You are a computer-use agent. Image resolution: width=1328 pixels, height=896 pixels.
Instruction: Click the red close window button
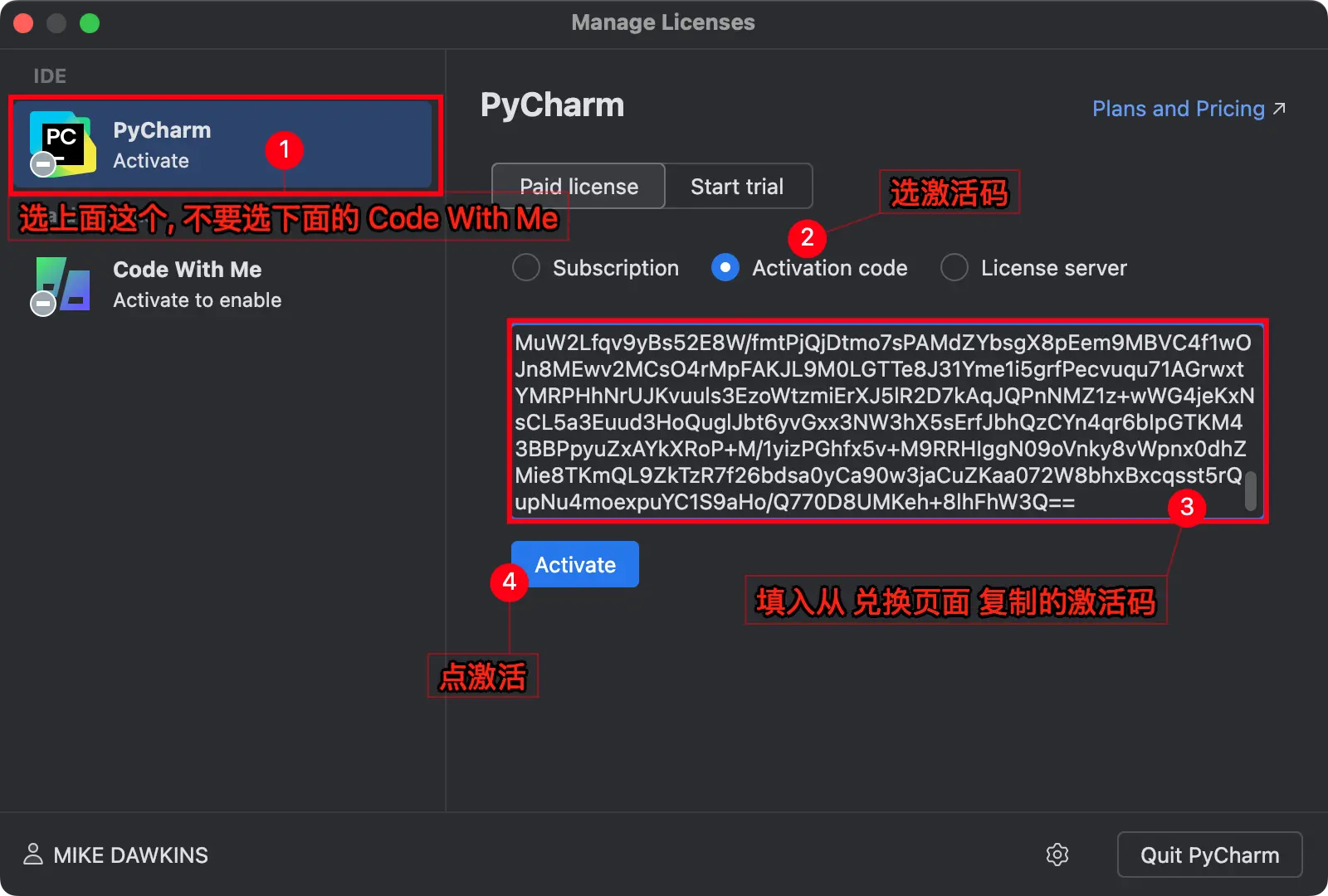click(x=23, y=23)
